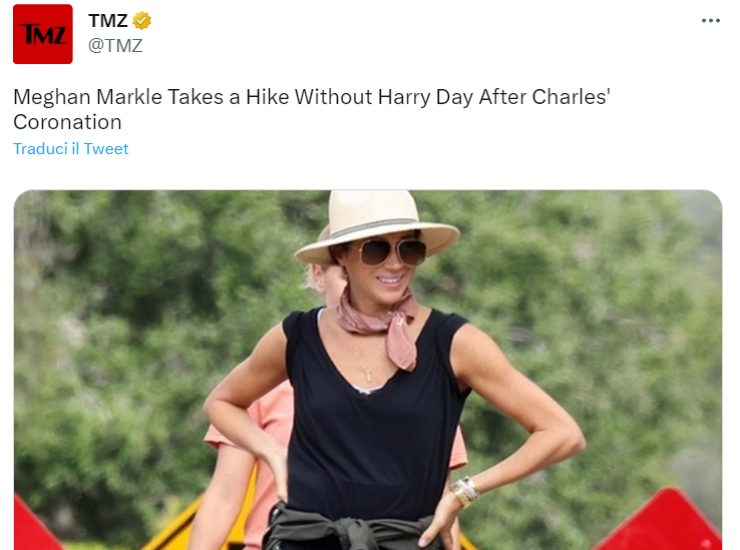740x550 pixels.
Task: Click the Traduci il Tweet link
Action: click(x=71, y=149)
